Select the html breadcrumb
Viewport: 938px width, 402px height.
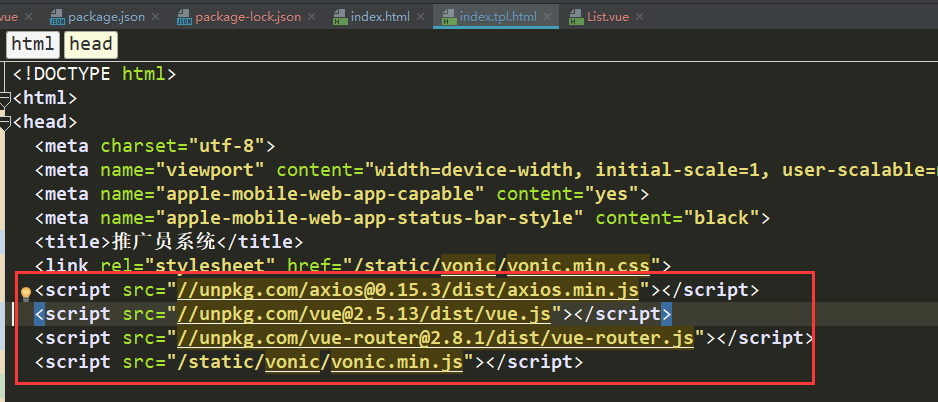[32, 44]
